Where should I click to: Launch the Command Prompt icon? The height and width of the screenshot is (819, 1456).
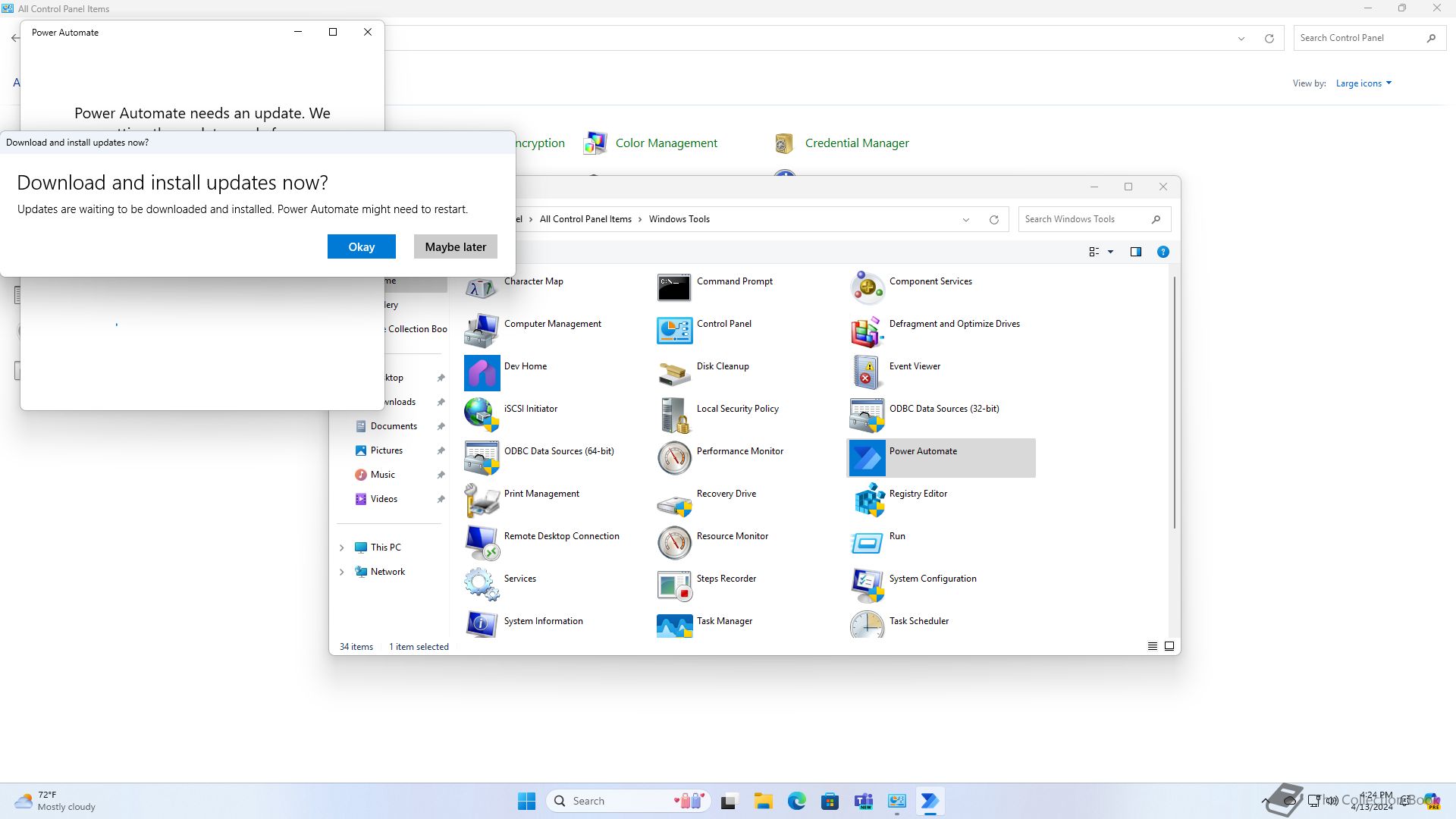pyautogui.click(x=674, y=288)
